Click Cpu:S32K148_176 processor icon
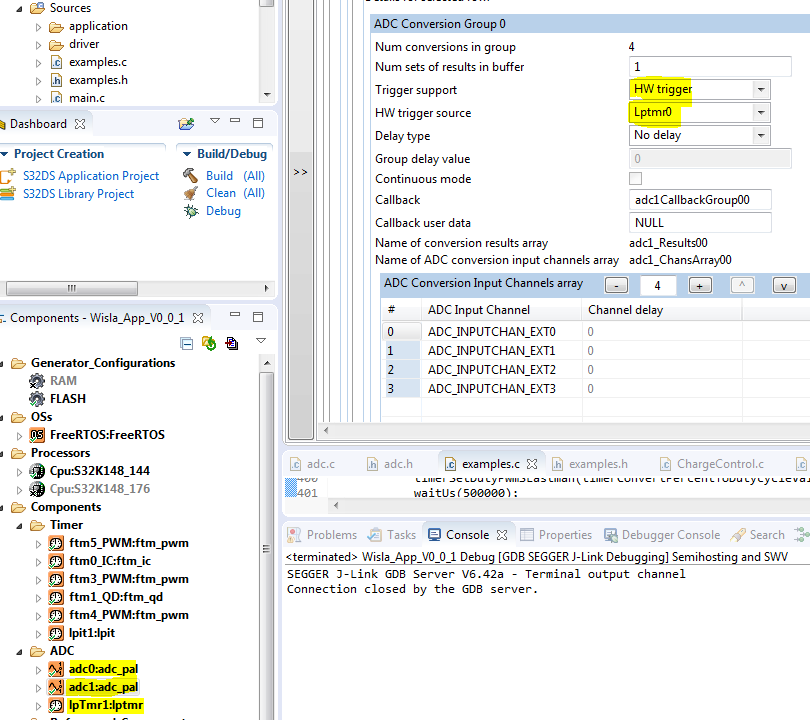The height and width of the screenshot is (720, 810). tap(37, 489)
